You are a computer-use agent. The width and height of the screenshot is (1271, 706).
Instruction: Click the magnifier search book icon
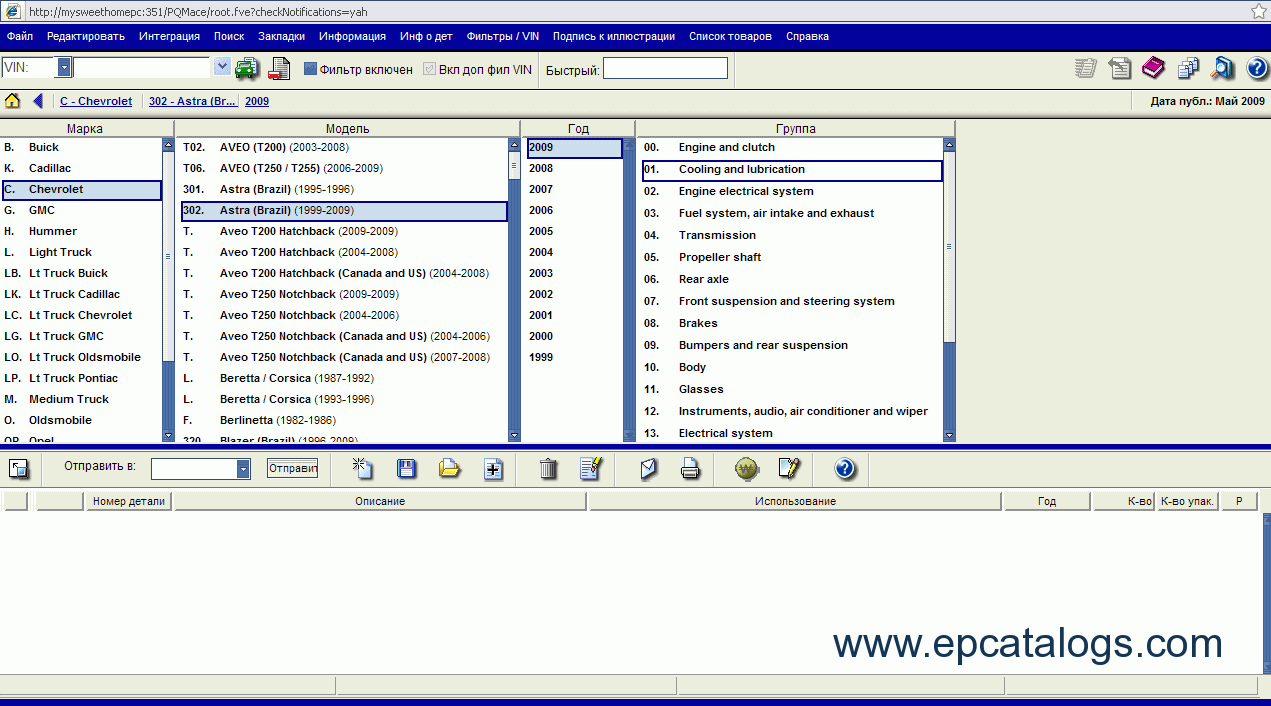[x=1222, y=68]
